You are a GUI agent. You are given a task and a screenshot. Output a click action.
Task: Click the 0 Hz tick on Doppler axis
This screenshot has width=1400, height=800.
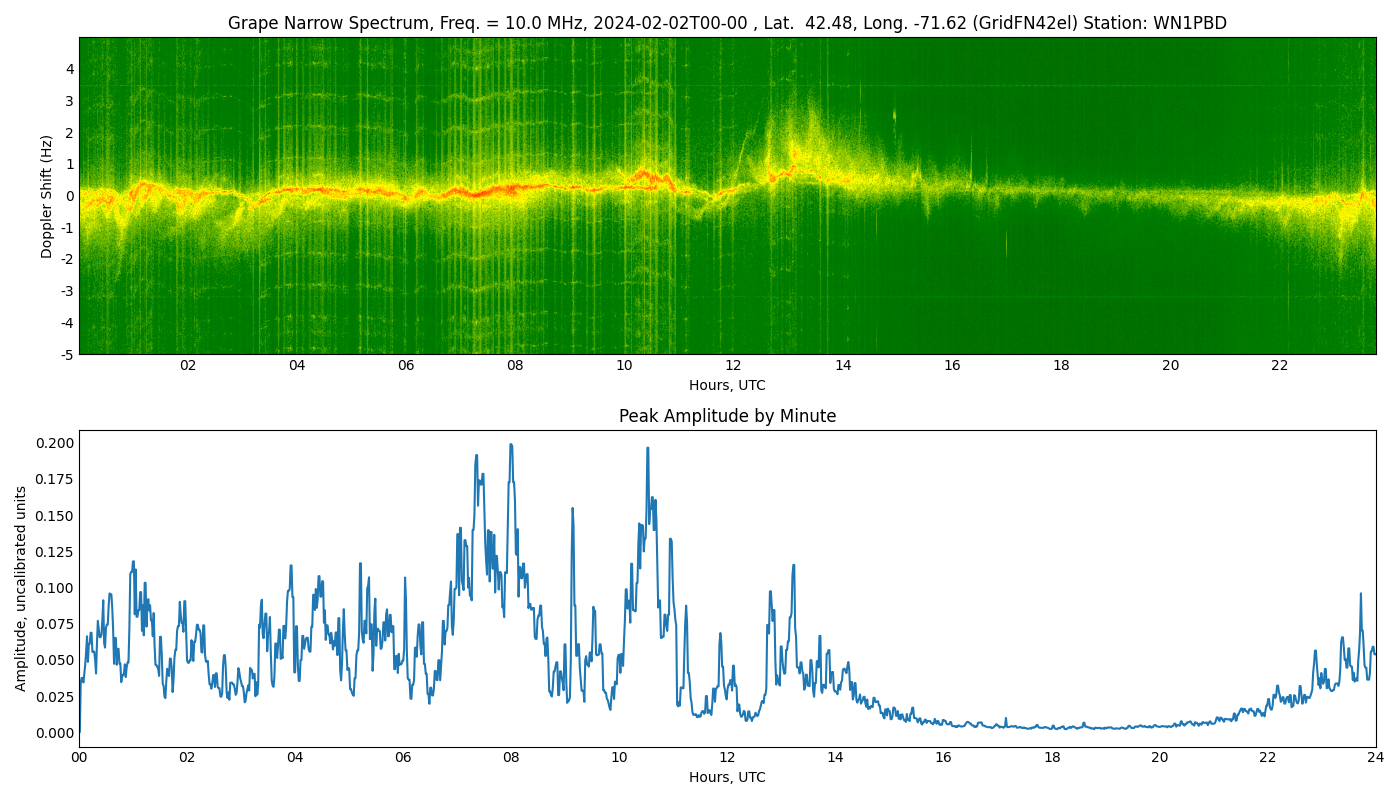click(x=69, y=196)
